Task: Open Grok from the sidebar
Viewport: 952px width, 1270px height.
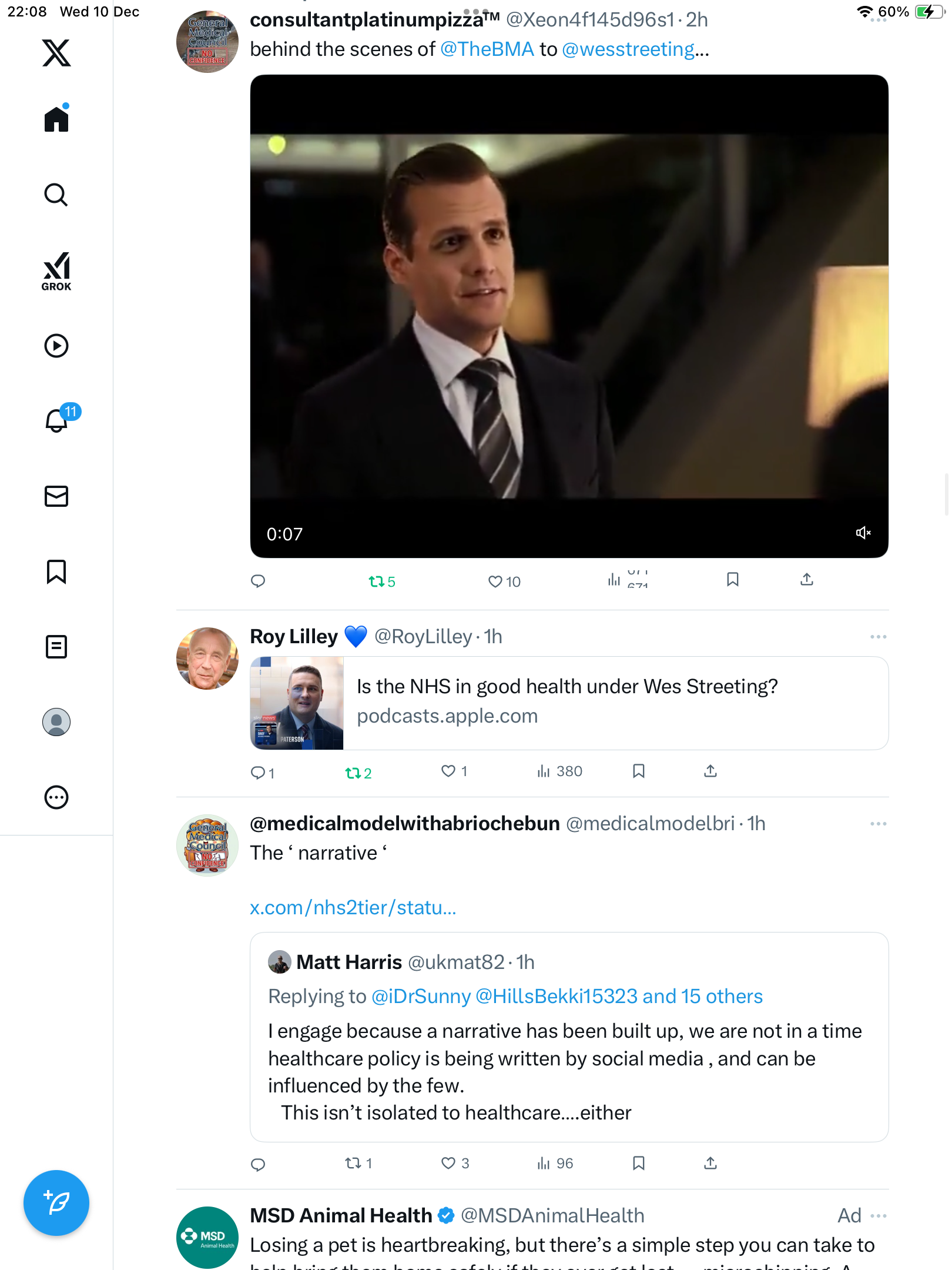Action: click(x=56, y=271)
